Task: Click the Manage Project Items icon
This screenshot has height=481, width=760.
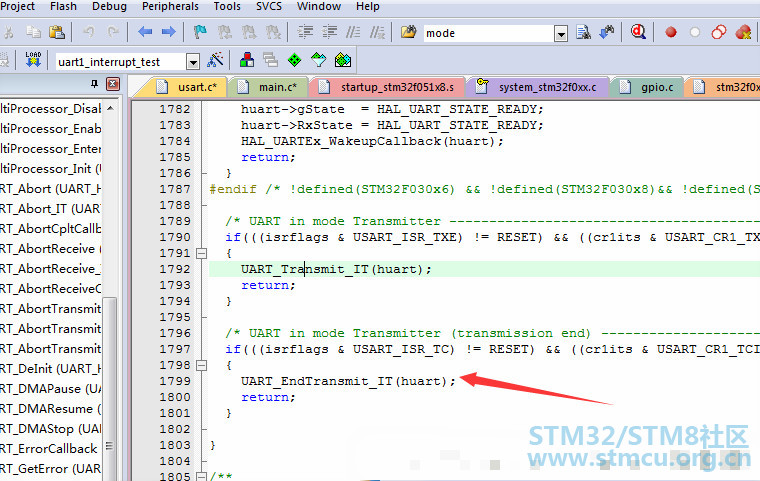Action: click(244, 61)
